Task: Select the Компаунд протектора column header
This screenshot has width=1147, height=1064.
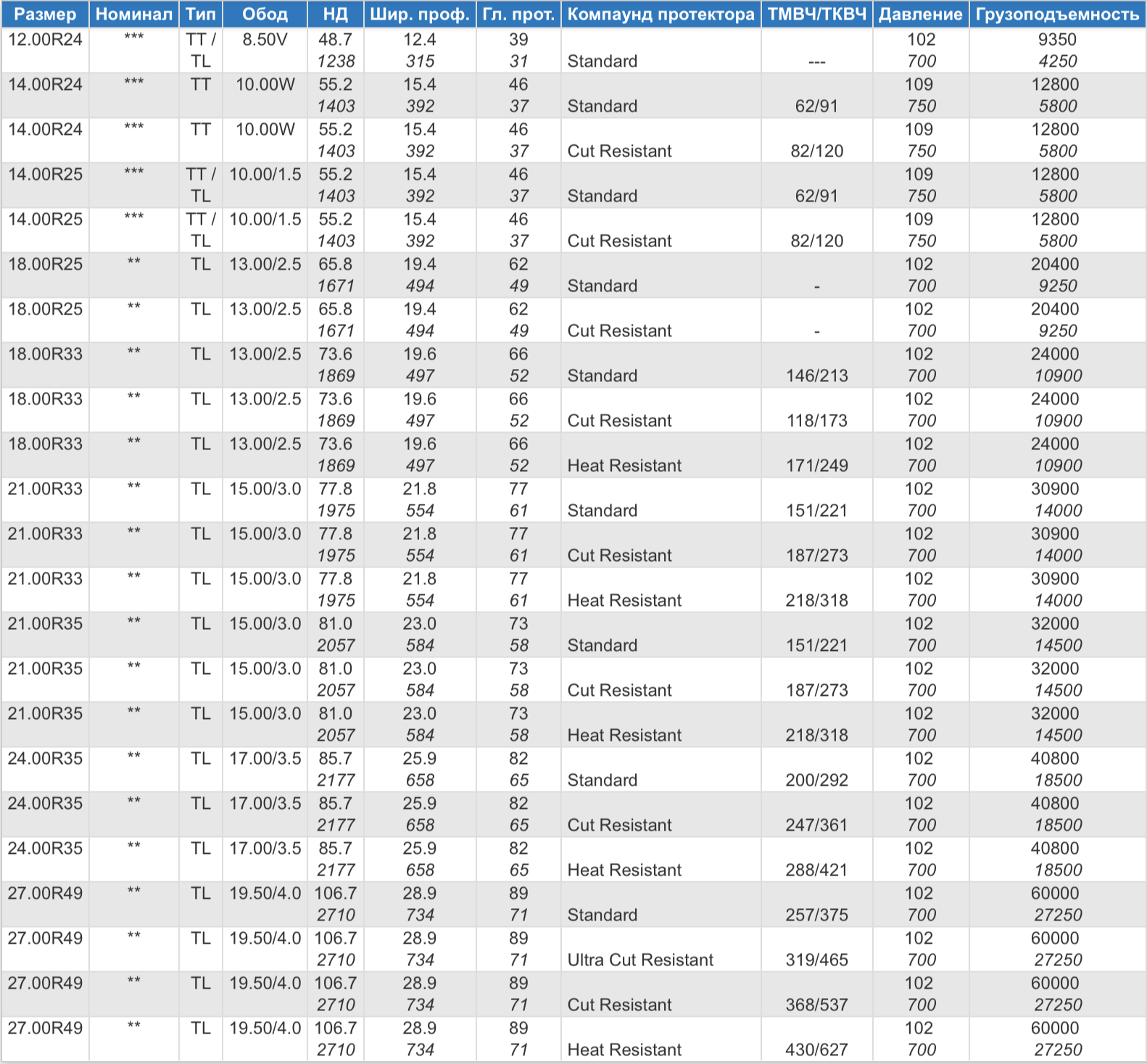Action: point(661,14)
